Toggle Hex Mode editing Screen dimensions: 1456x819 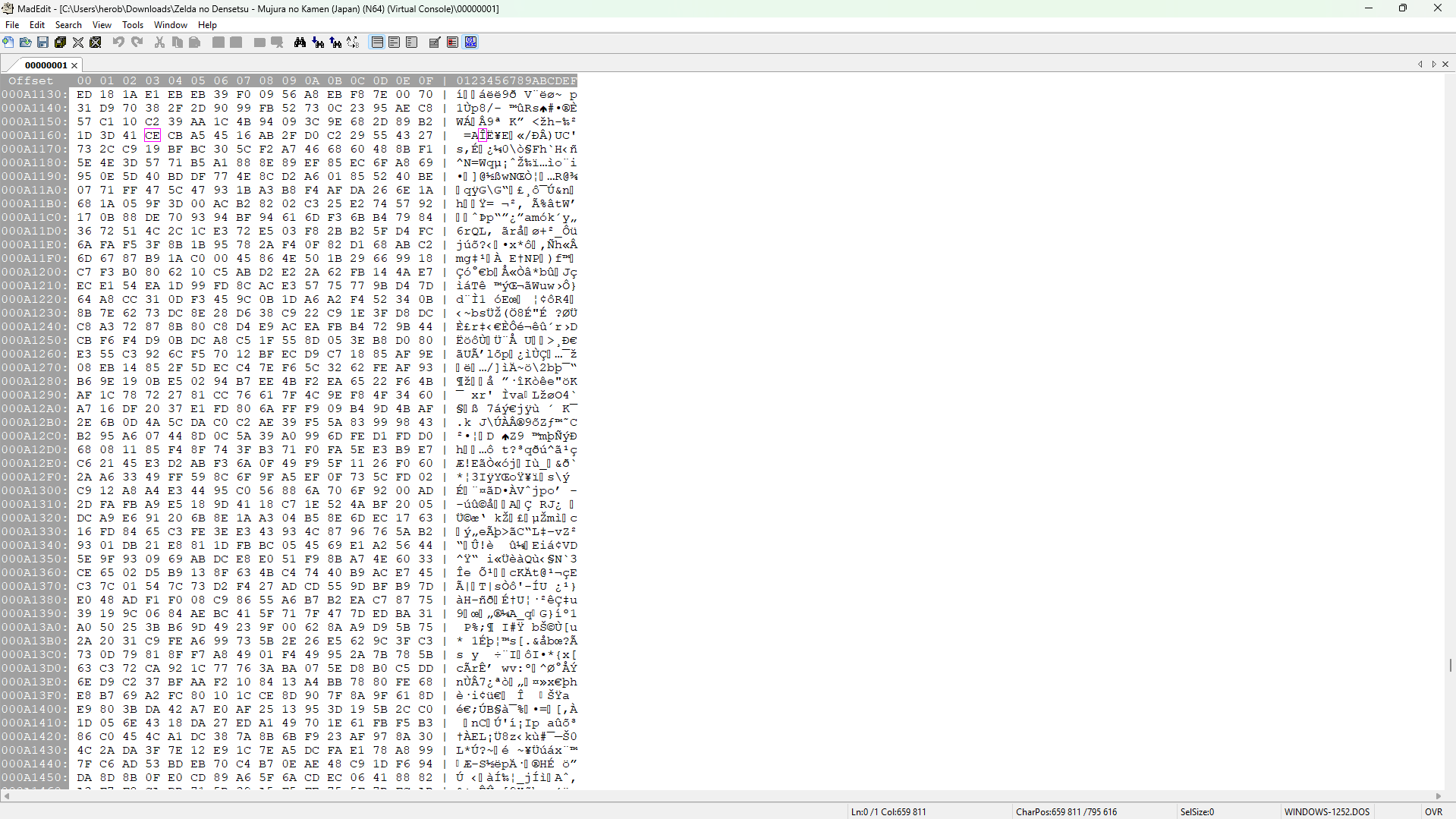point(471,43)
